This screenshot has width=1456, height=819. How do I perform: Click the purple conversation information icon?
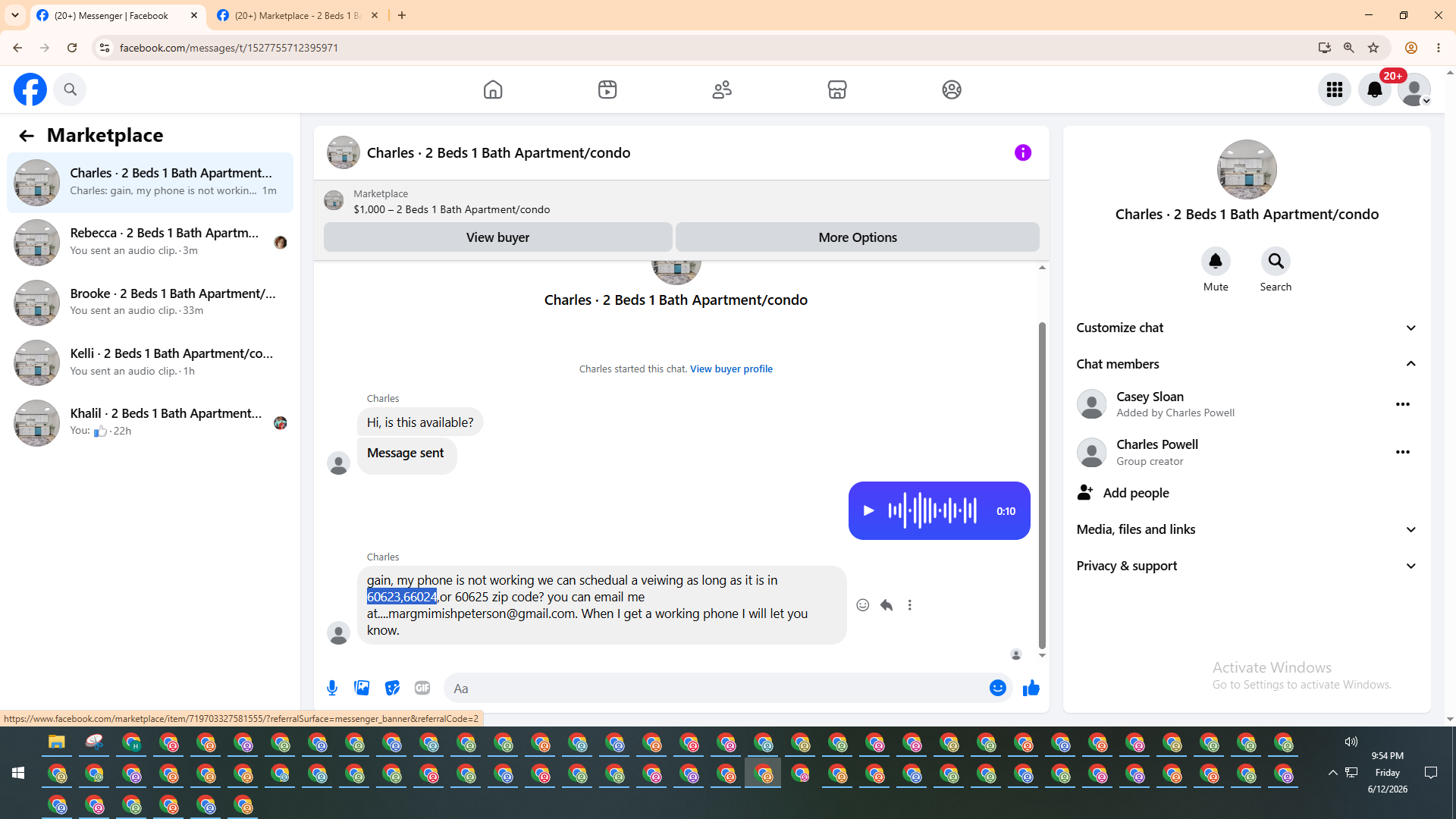tap(1023, 152)
